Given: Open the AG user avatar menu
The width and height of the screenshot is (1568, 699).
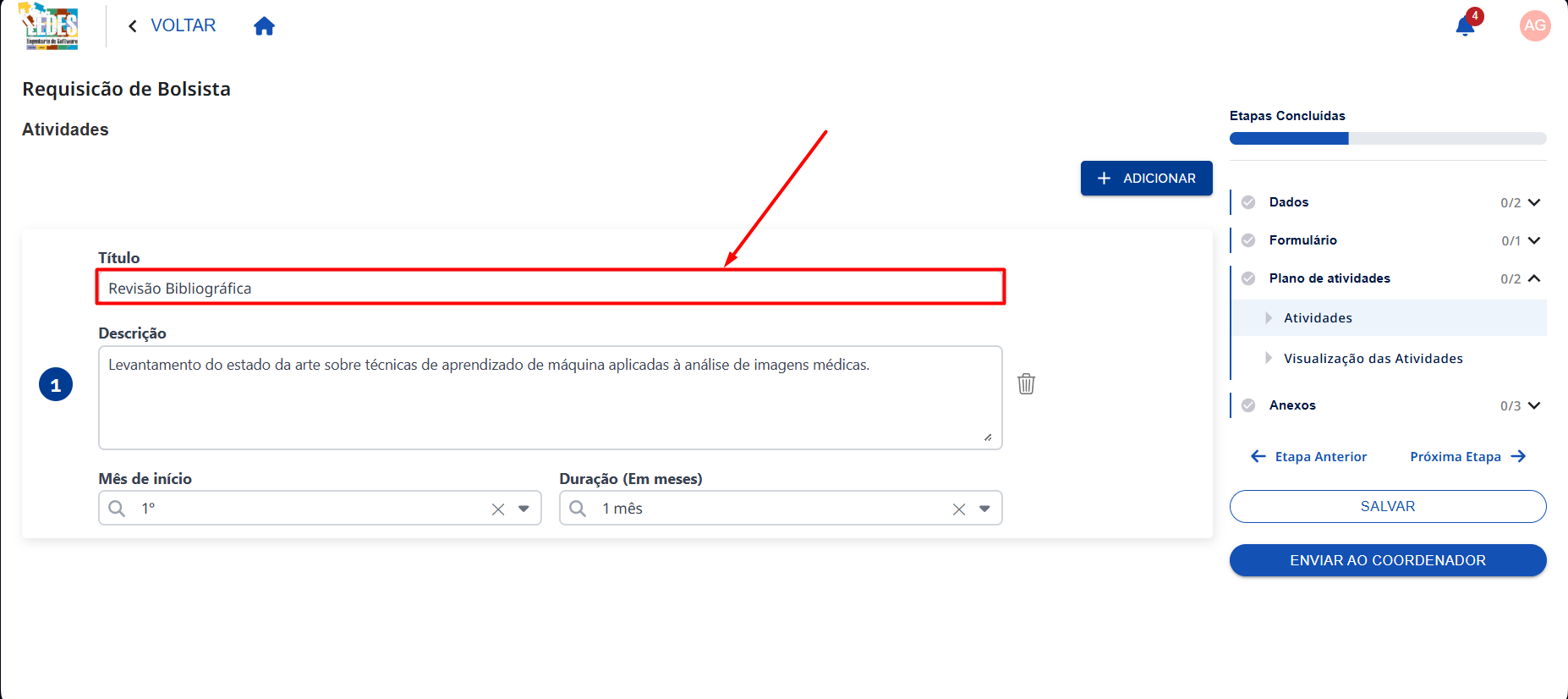Looking at the screenshot, I should tap(1535, 25).
